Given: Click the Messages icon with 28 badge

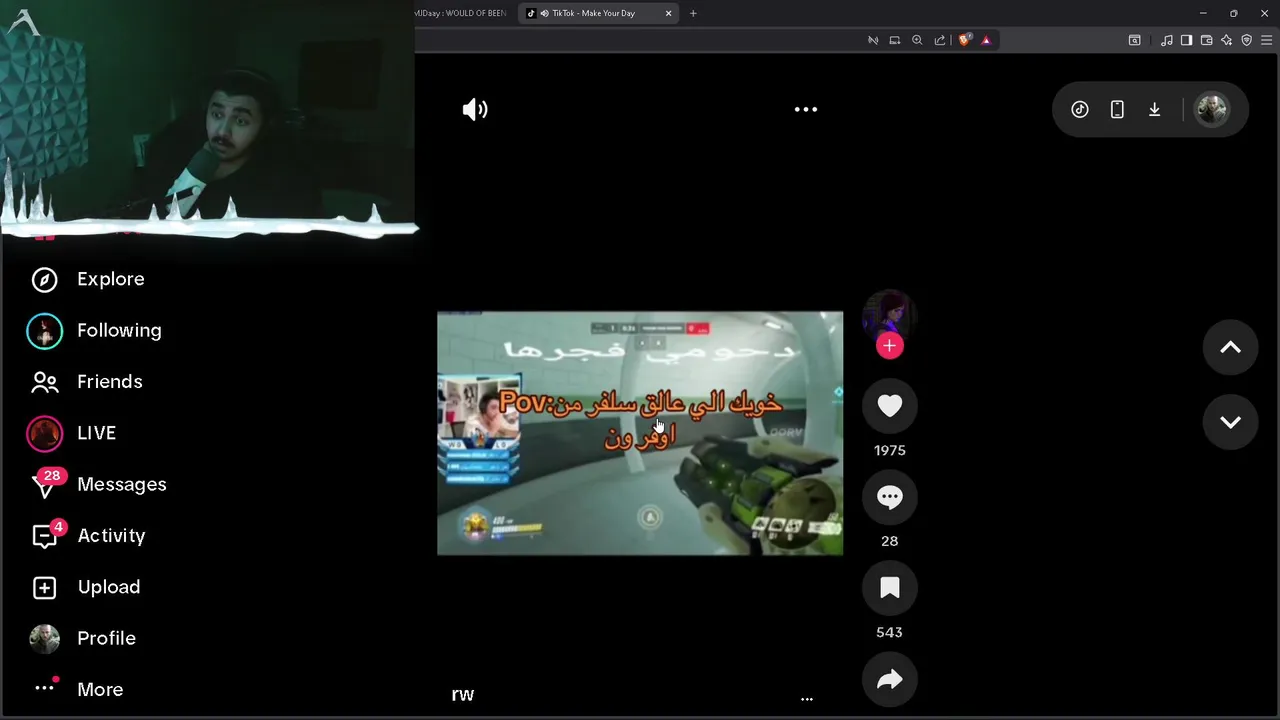Looking at the screenshot, I should pos(47,484).
